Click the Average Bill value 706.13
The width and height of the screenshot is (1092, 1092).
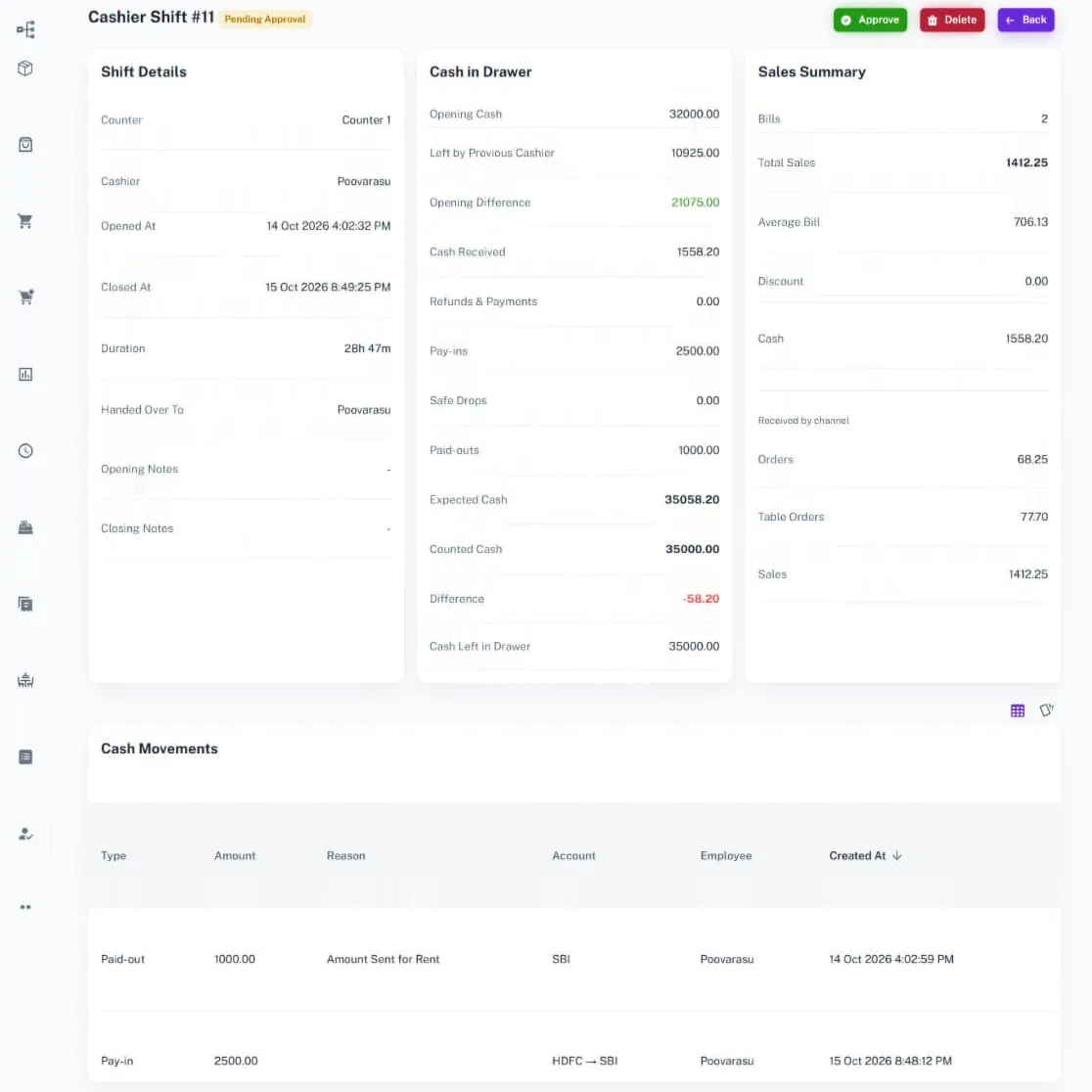click(x=1030, y=221)
